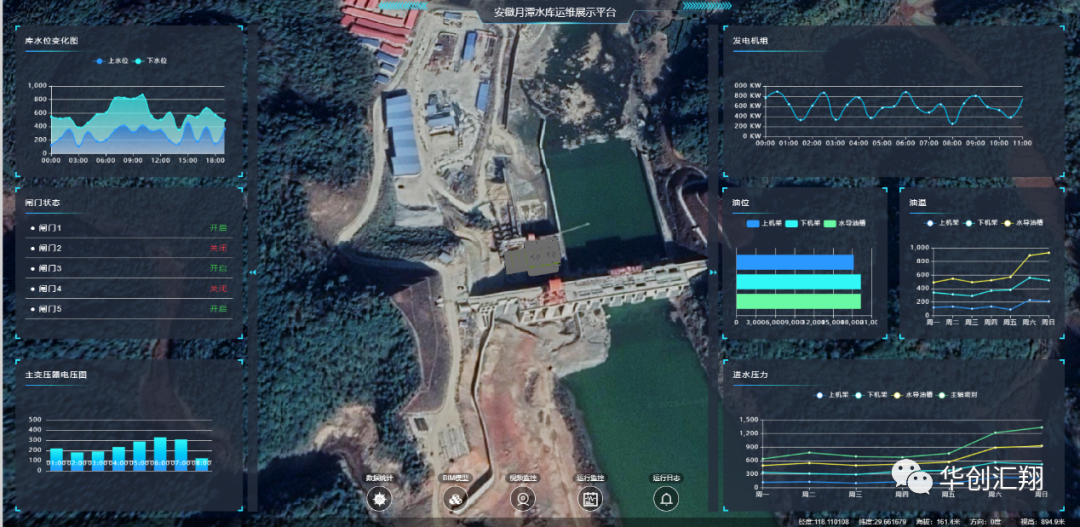Collapse right panels with double-arrow icon
This screenshot has width=1080, height=527.
[x=713, y=271]
